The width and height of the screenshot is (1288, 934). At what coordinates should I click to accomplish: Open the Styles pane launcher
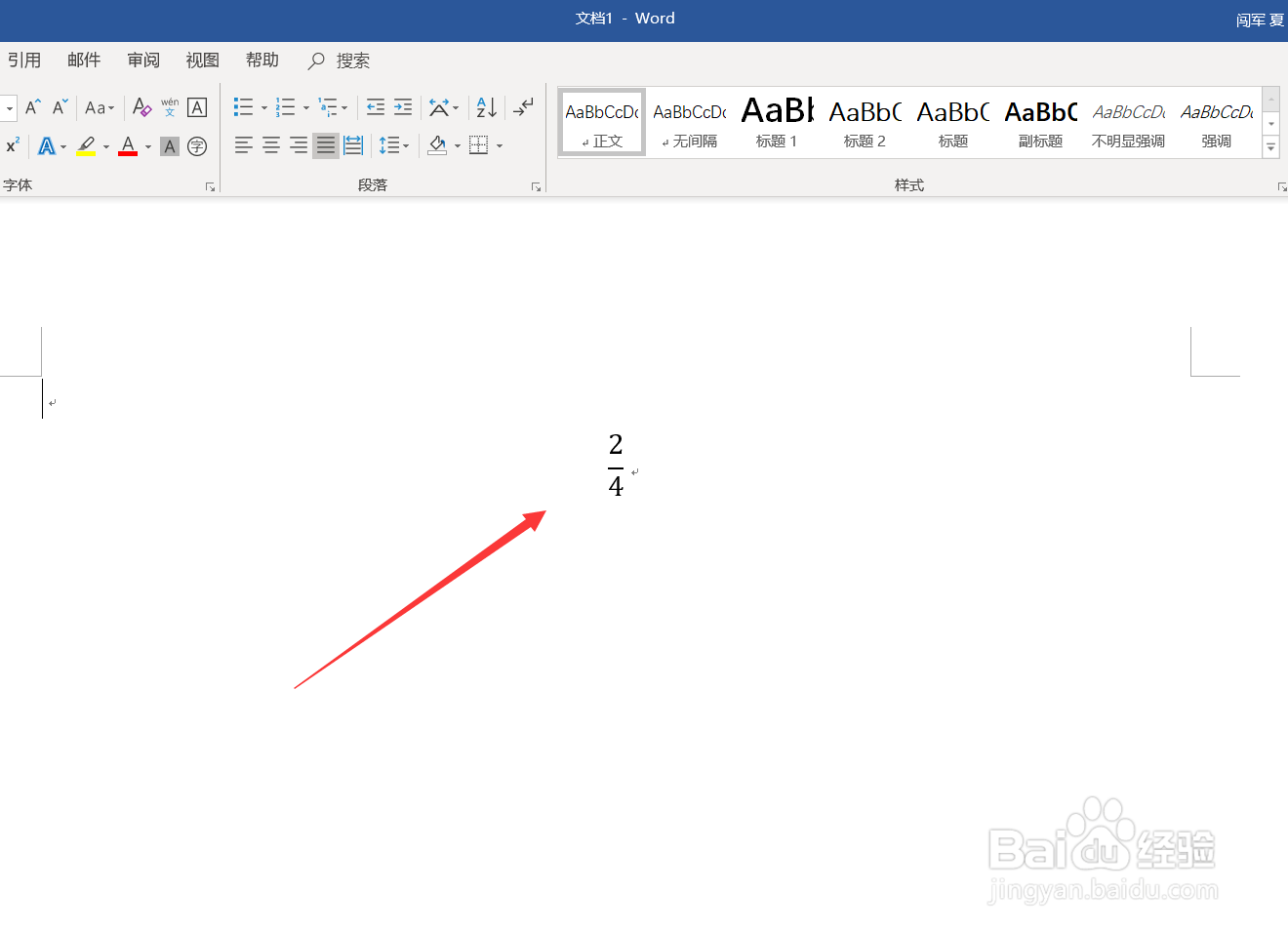point(1281,186)
